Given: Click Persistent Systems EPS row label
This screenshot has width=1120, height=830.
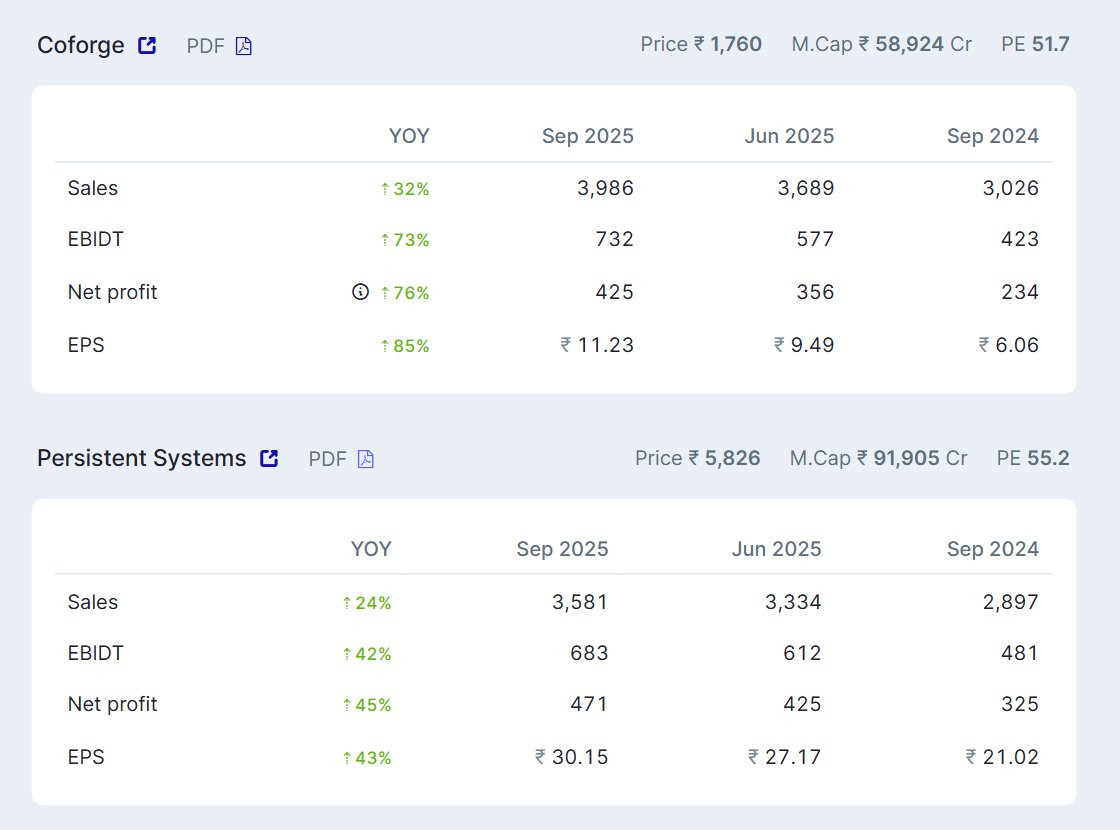Looking at the screenshot, I should pyautogui.click(x=86, y=757).
